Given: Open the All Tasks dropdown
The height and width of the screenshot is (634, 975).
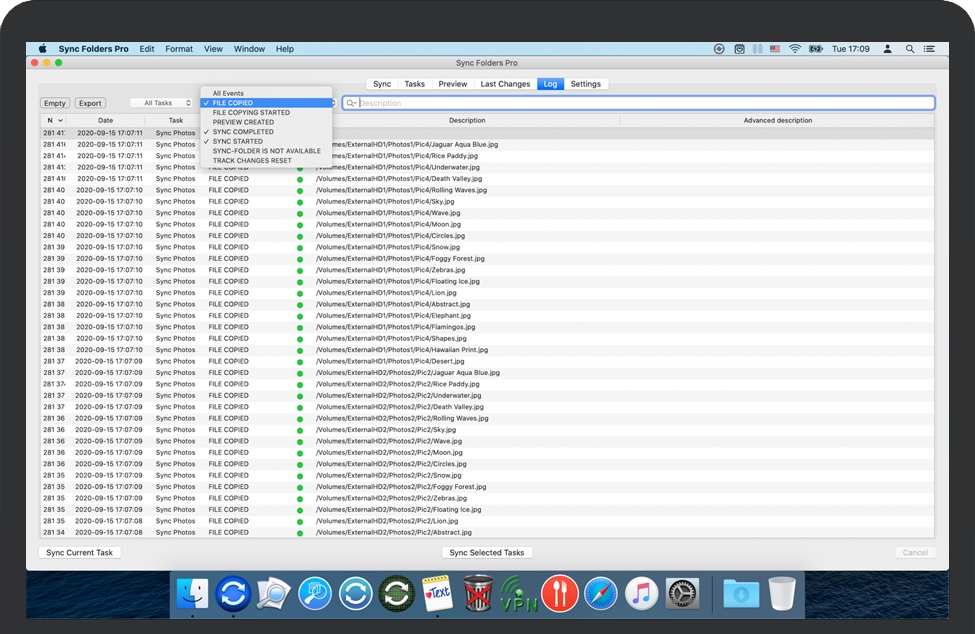Looking at the screenshot, I should (162, 103).
